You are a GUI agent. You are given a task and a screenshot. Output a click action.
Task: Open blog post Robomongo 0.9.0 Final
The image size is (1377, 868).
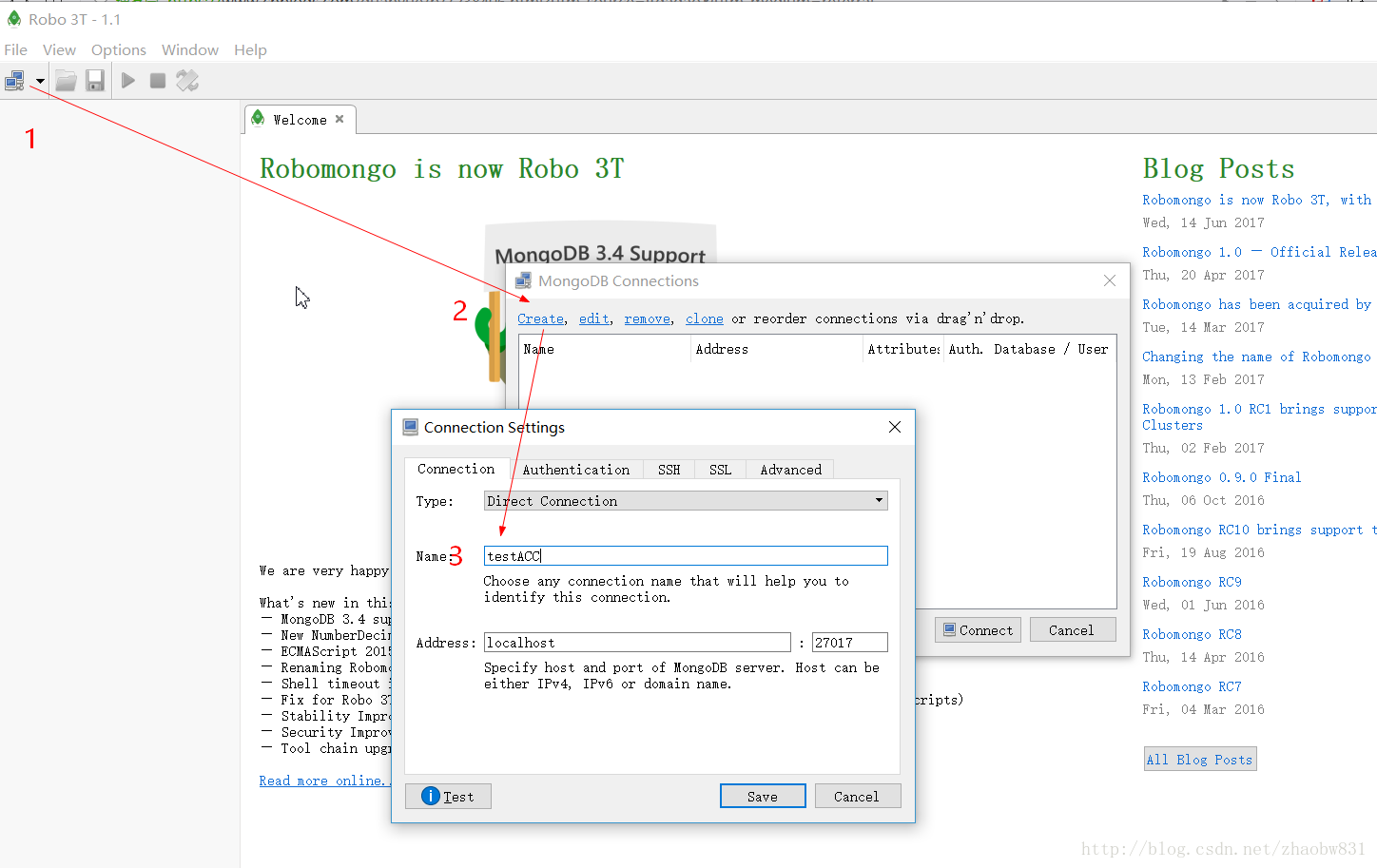tap(1222, 477)
